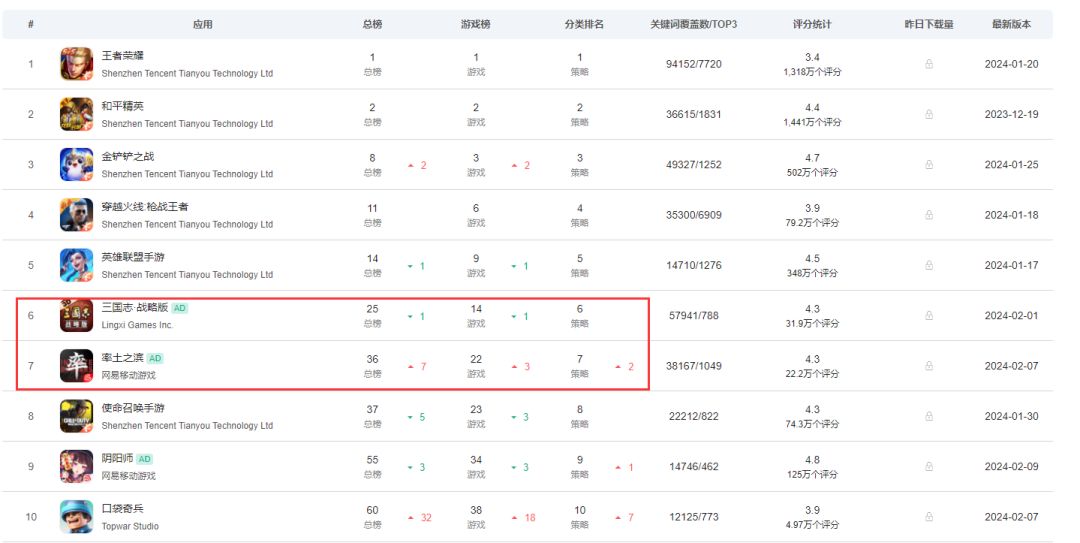Image resolution: width=1080 pixels, height=543 pixels.
Task: Open the 三国志·战略版 app icon
Action: 76,316
